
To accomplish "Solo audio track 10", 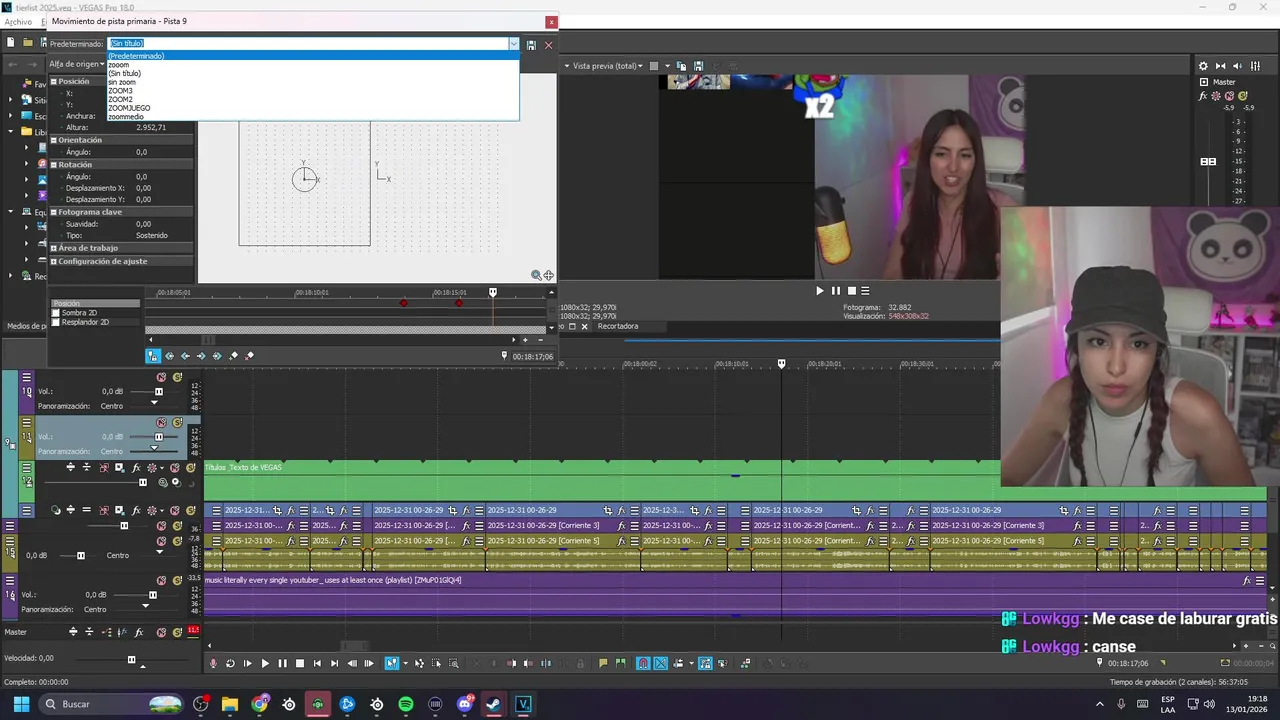I will pos(177,377).
